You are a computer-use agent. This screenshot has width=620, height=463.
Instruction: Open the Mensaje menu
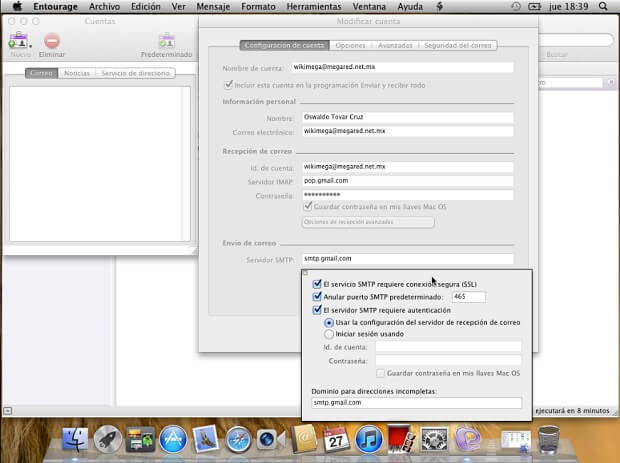point(213,6)
